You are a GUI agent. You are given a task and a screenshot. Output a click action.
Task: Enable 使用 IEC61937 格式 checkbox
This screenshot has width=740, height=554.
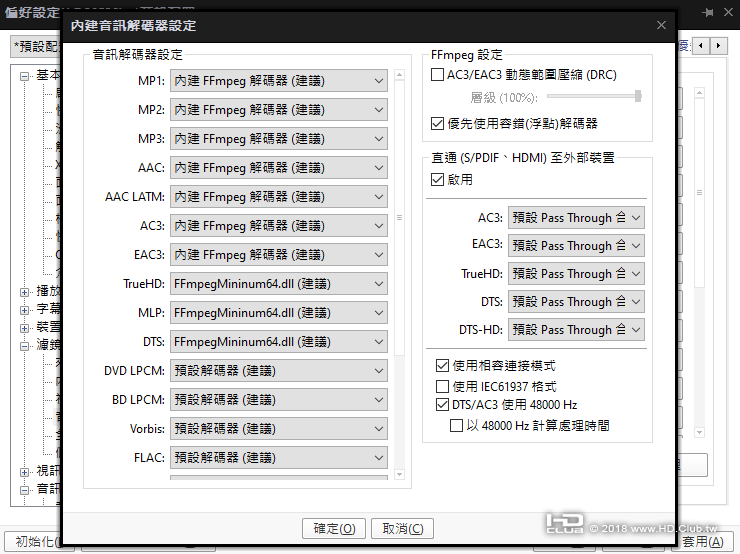pyautogui.click(x=442, y=386)
